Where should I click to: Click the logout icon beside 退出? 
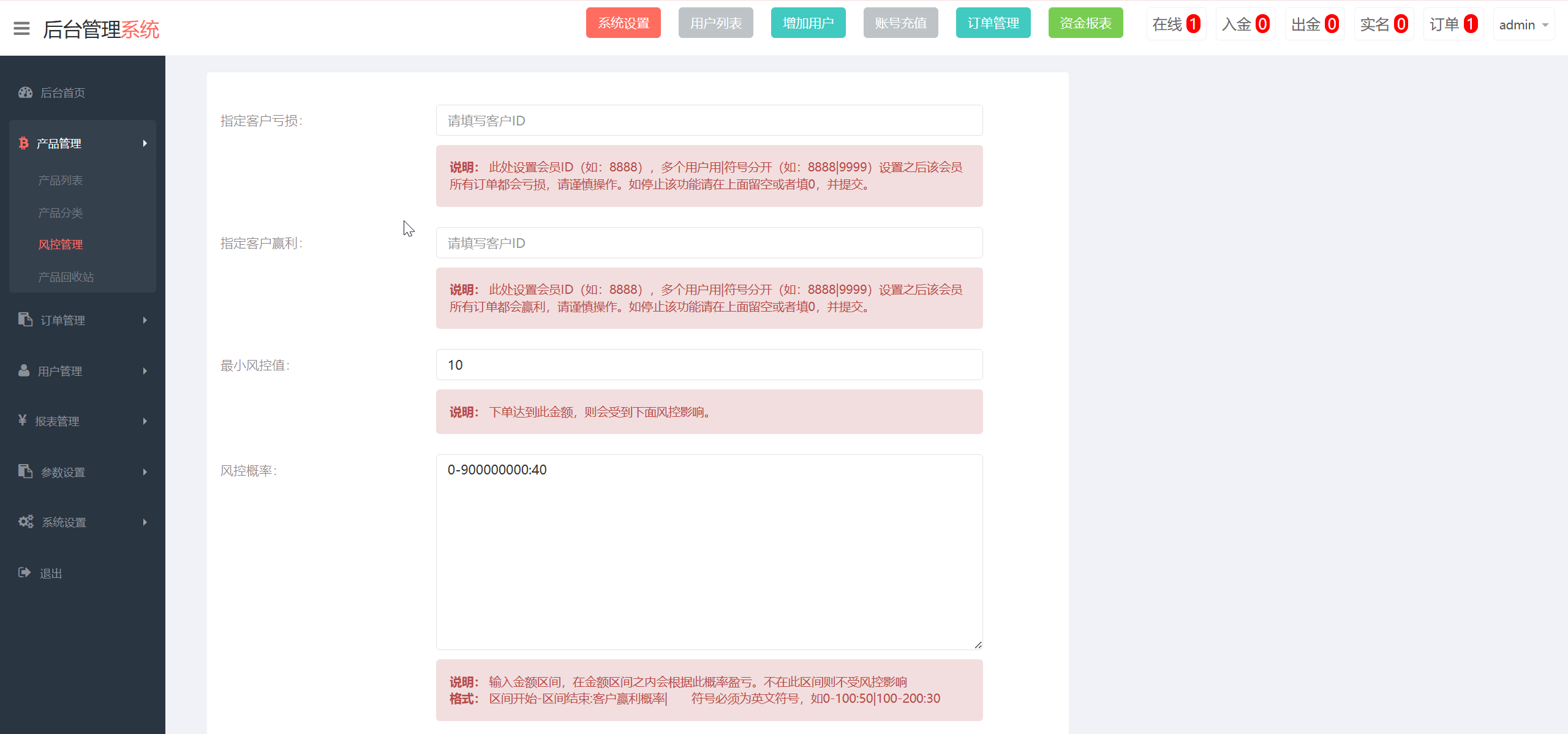[x=24, y=572]
